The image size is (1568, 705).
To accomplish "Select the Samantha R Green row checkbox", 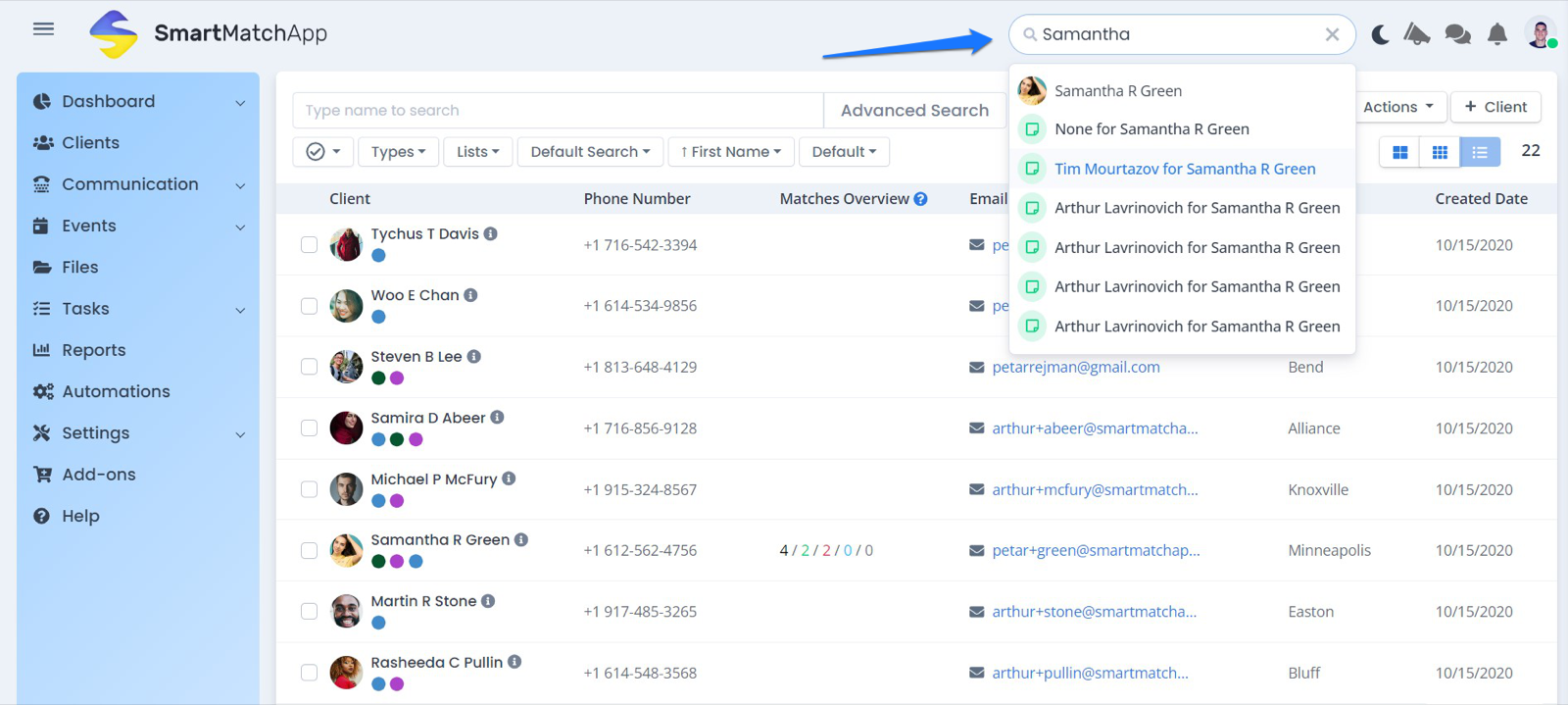I will tap(309, 551).
